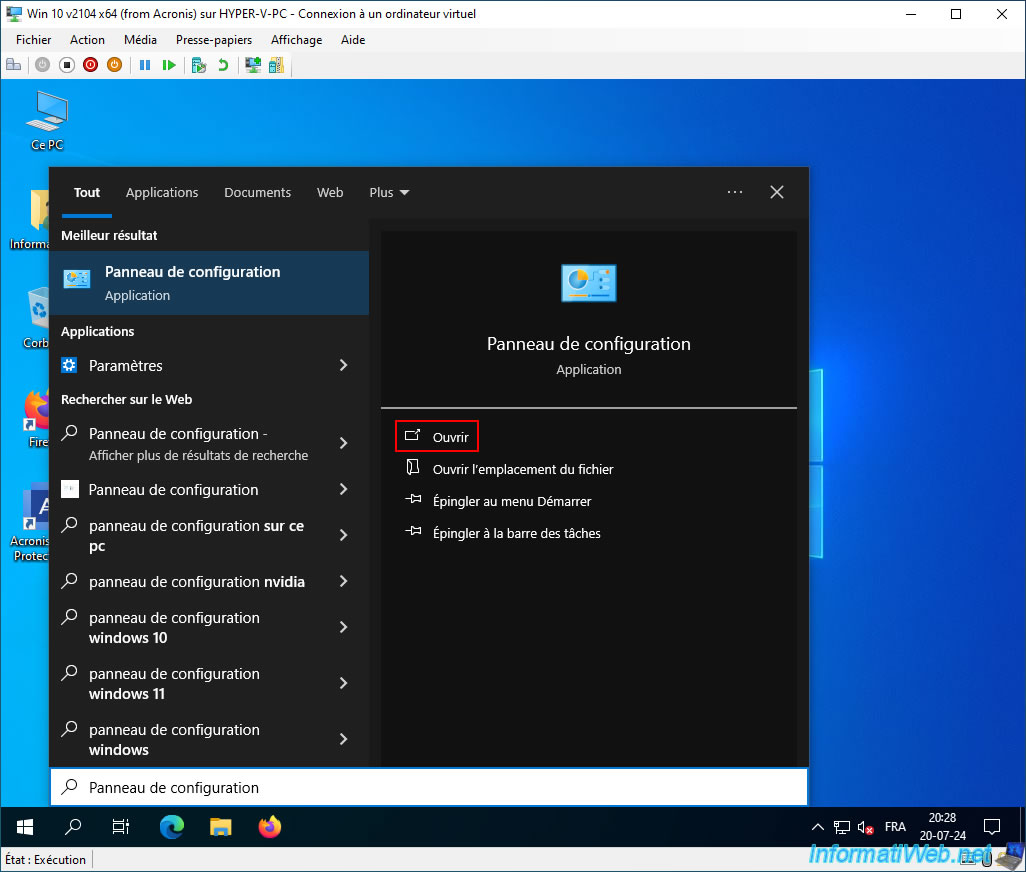The image size is (1026, 872).
Task: Switch to the Tout search tab
Action: pos(87,192)
